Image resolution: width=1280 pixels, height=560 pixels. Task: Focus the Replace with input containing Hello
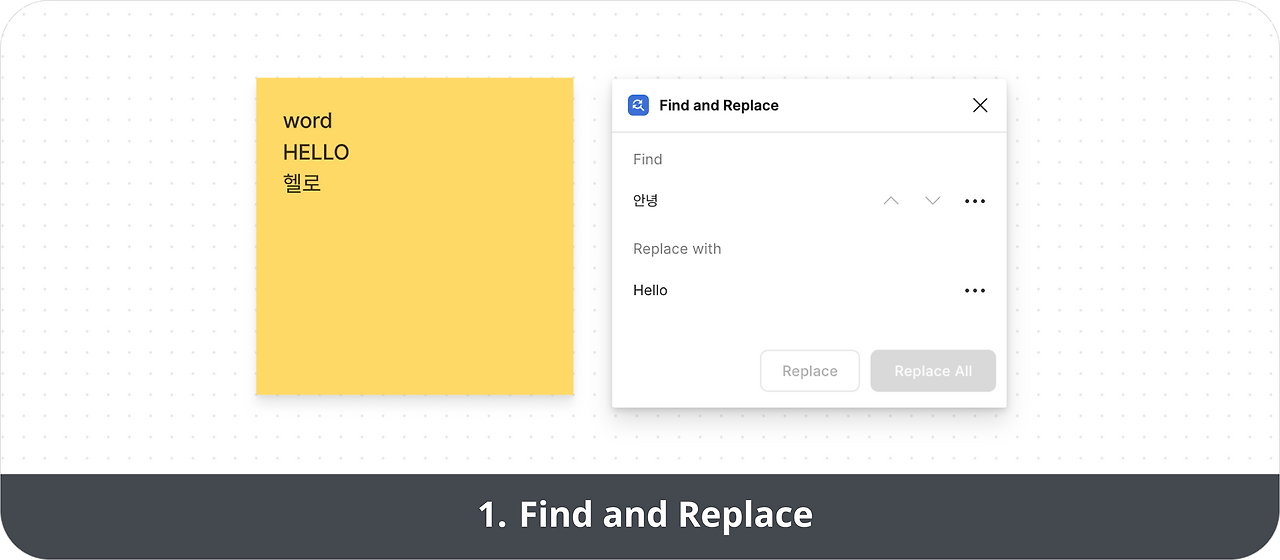click(x=790, y=291)
